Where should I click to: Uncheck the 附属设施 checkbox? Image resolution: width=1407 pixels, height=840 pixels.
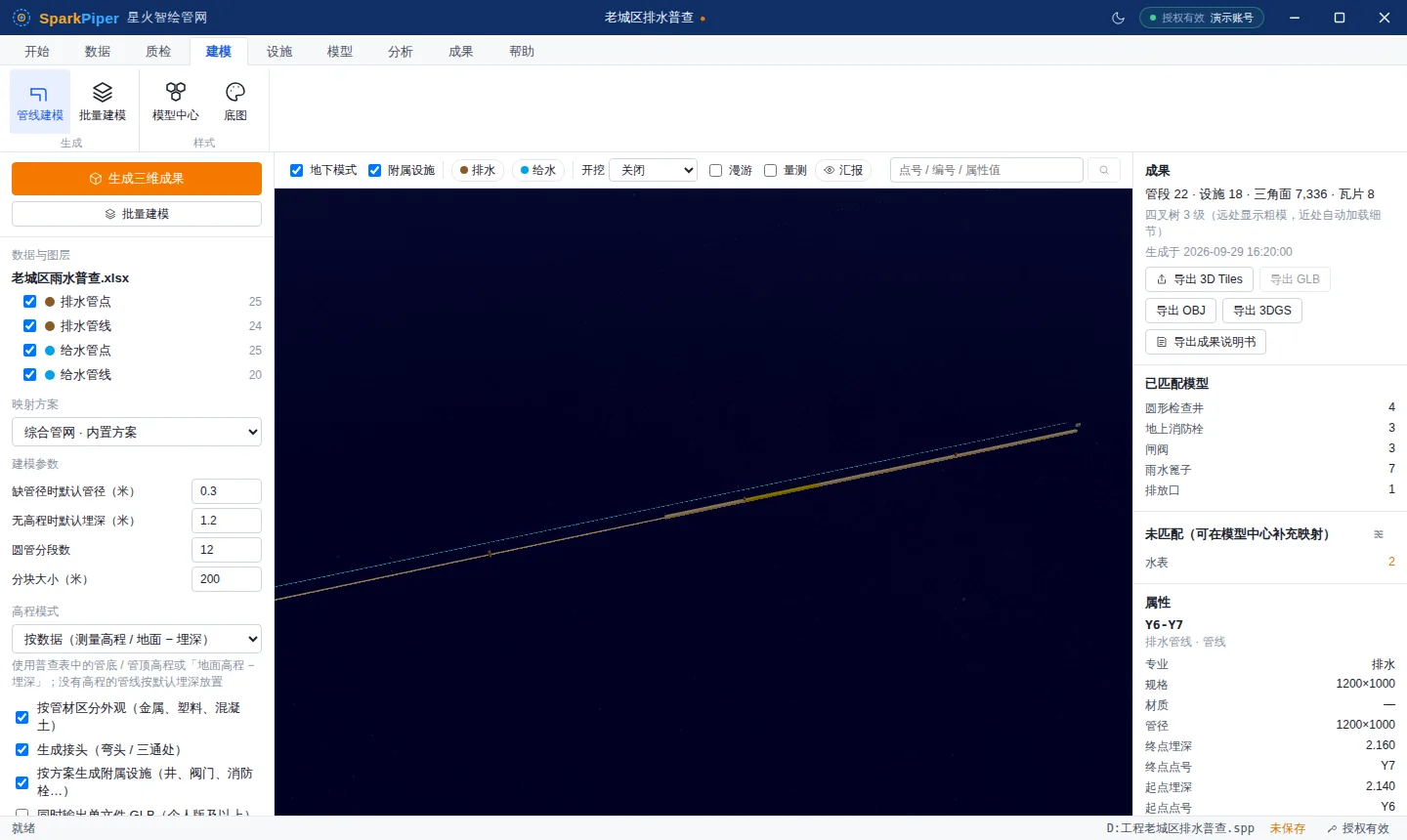click(x=374, y=170)
